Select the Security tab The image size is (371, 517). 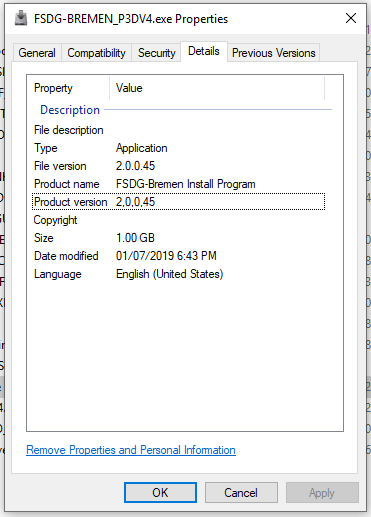coord(157,53)
